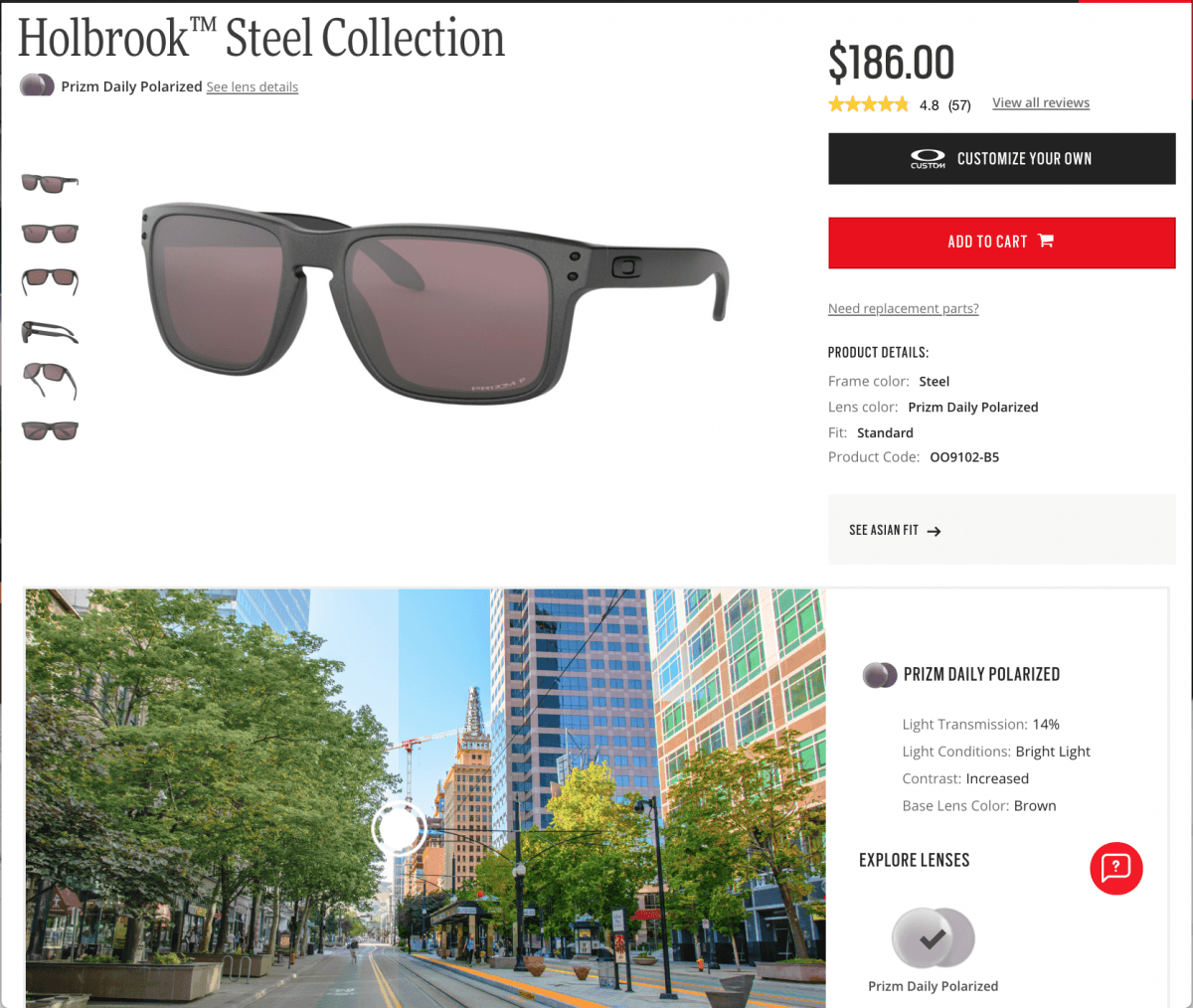This screenshot has width=1193, height=1008.
Task: Click the Oakley Custom logo icon
Action: [x=928, y=158]
